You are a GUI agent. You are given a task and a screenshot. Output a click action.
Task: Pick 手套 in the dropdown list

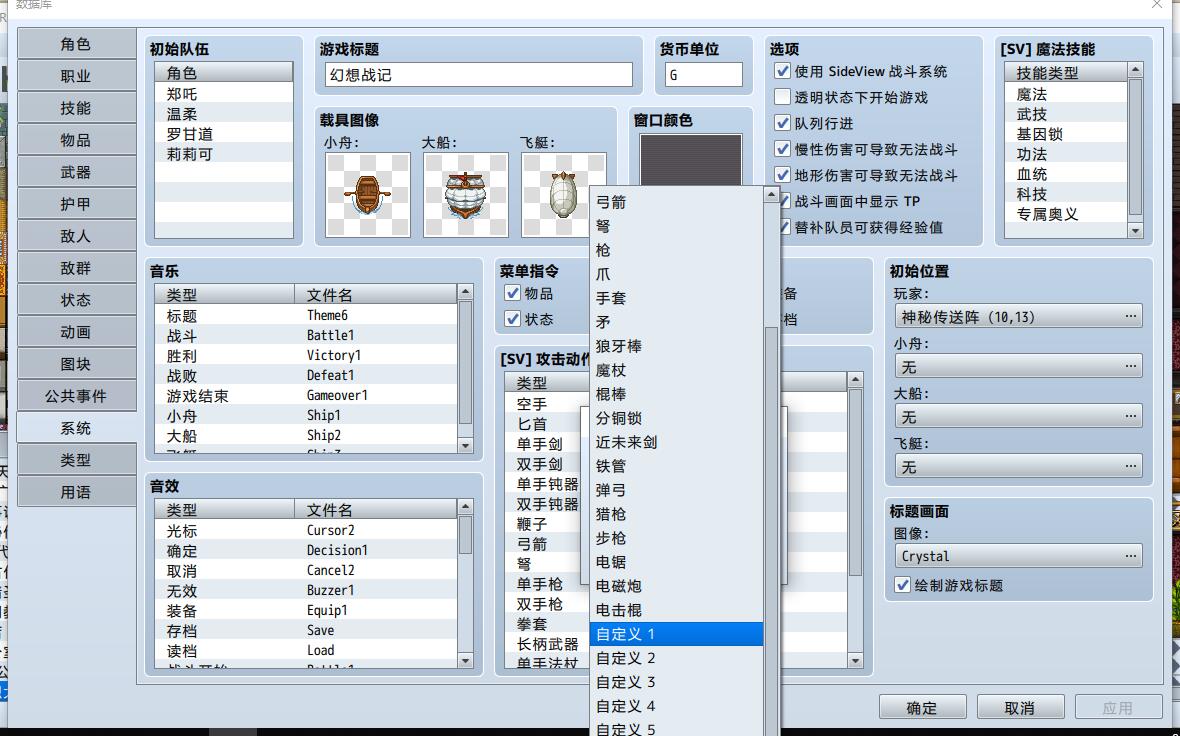click(677, 298)
